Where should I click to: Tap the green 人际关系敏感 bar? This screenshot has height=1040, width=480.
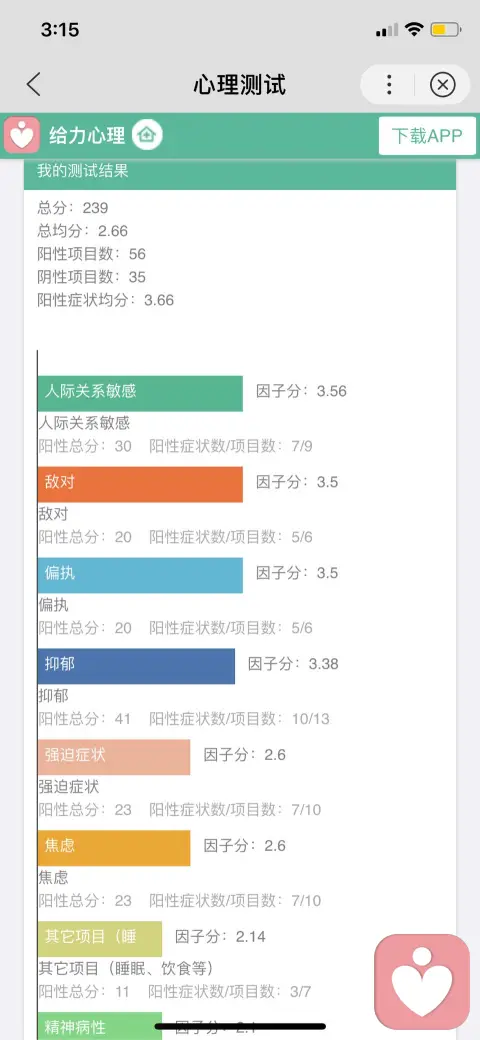pyautogui.click(x=141, y=393)
